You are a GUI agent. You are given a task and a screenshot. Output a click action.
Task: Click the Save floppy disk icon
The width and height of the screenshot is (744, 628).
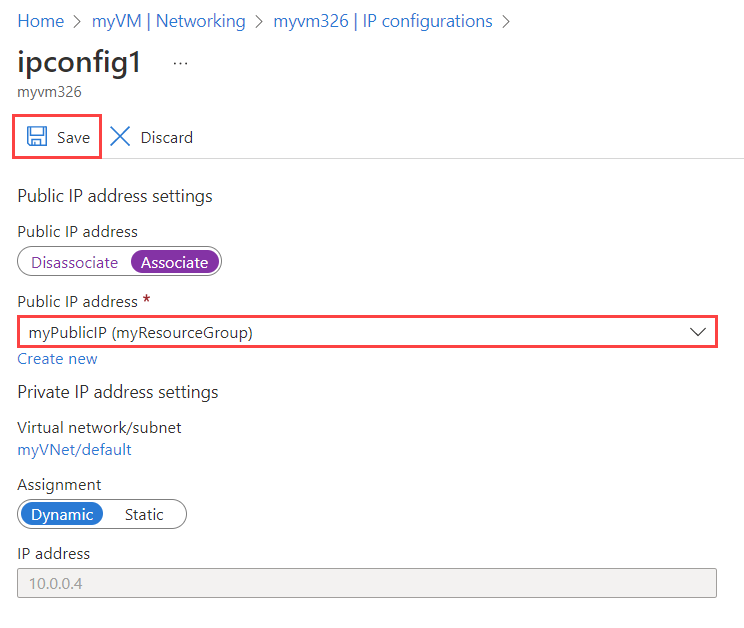coord(37,136)
